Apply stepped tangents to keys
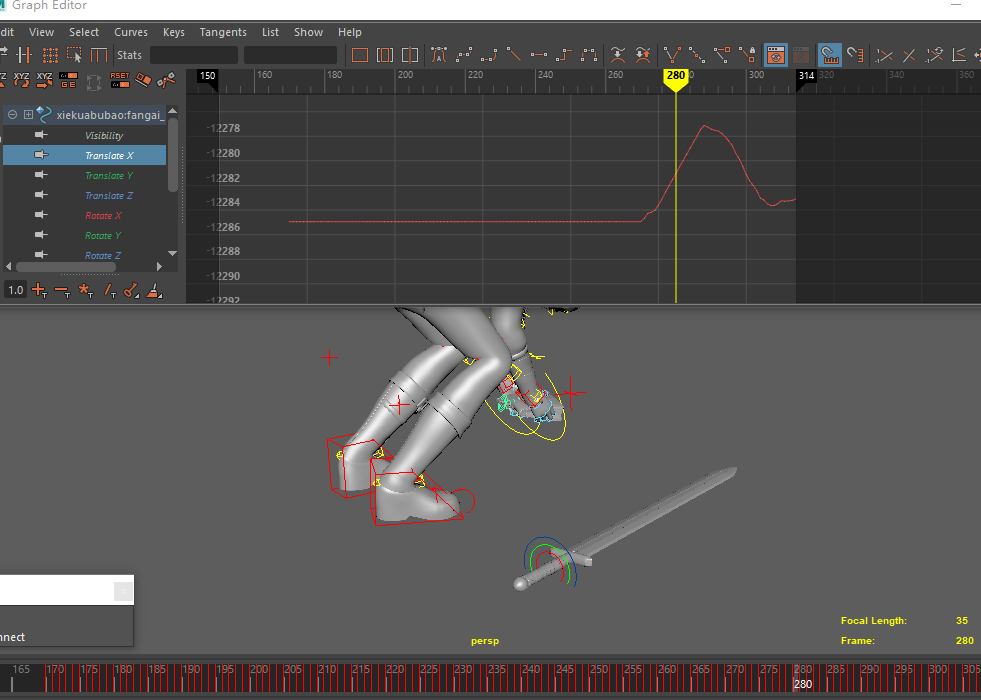Image resolution: width=981 pixels, height=700 pixels. (564, 55)
